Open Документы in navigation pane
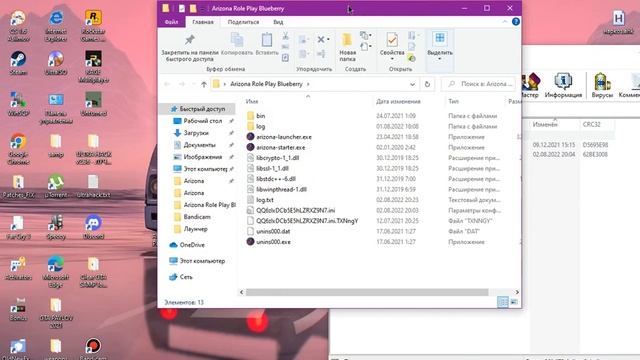640x360 pixels. pos(199,145)
